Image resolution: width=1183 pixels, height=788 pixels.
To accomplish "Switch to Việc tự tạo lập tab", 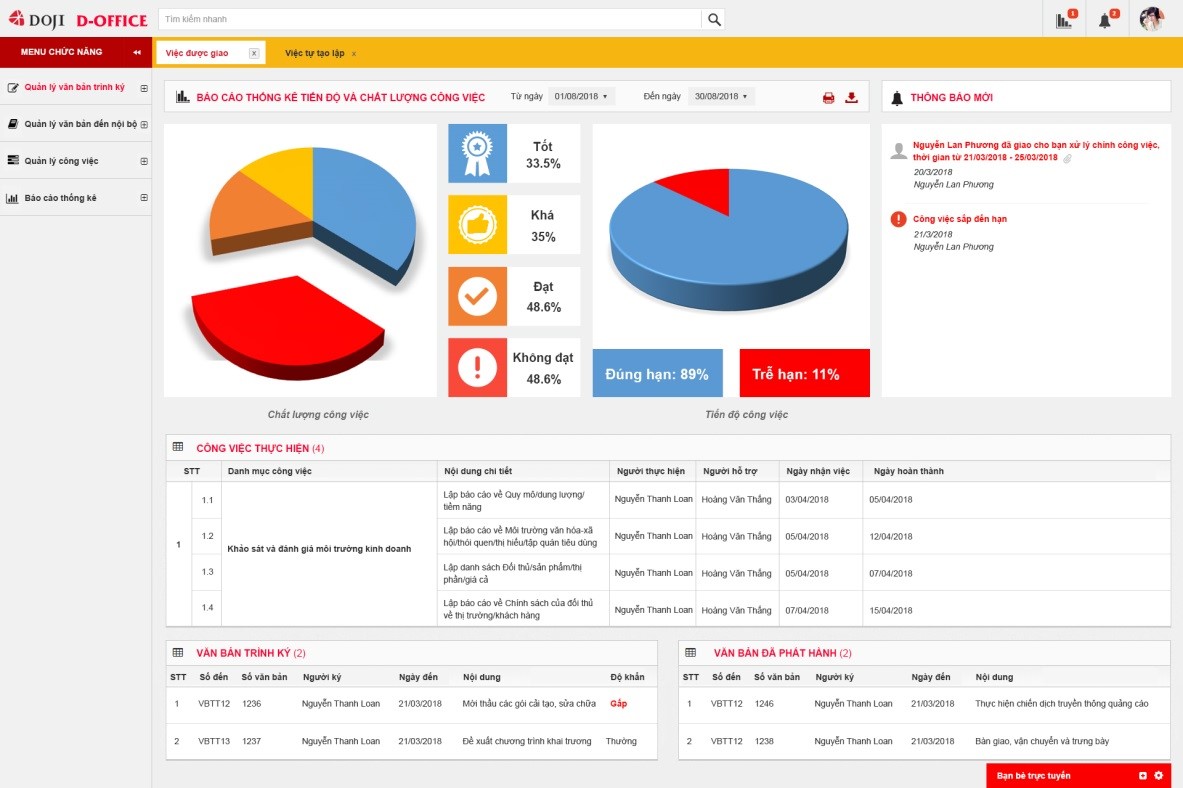I will (314, 53).
